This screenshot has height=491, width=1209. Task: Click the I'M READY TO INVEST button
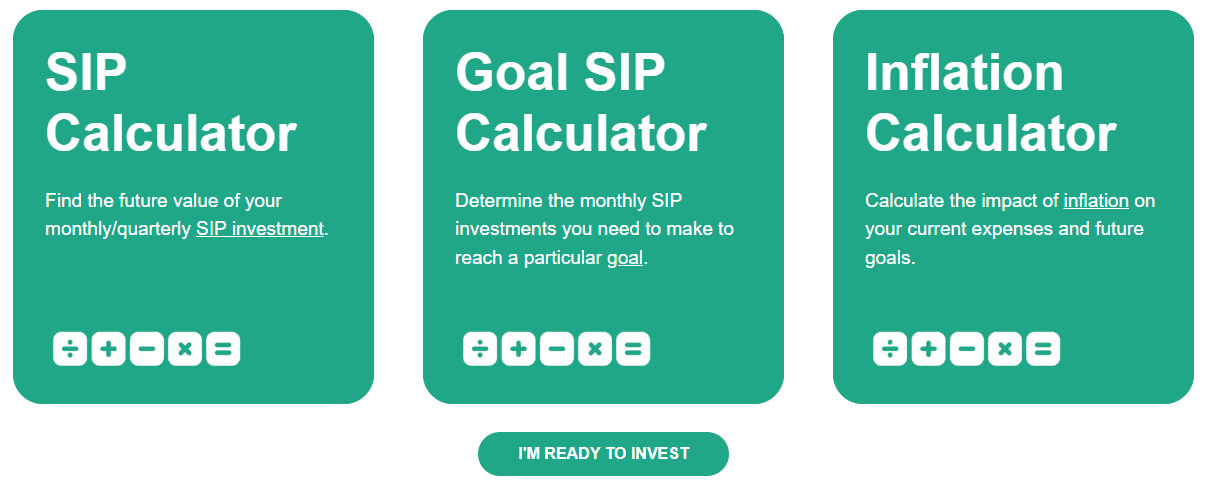604,454
